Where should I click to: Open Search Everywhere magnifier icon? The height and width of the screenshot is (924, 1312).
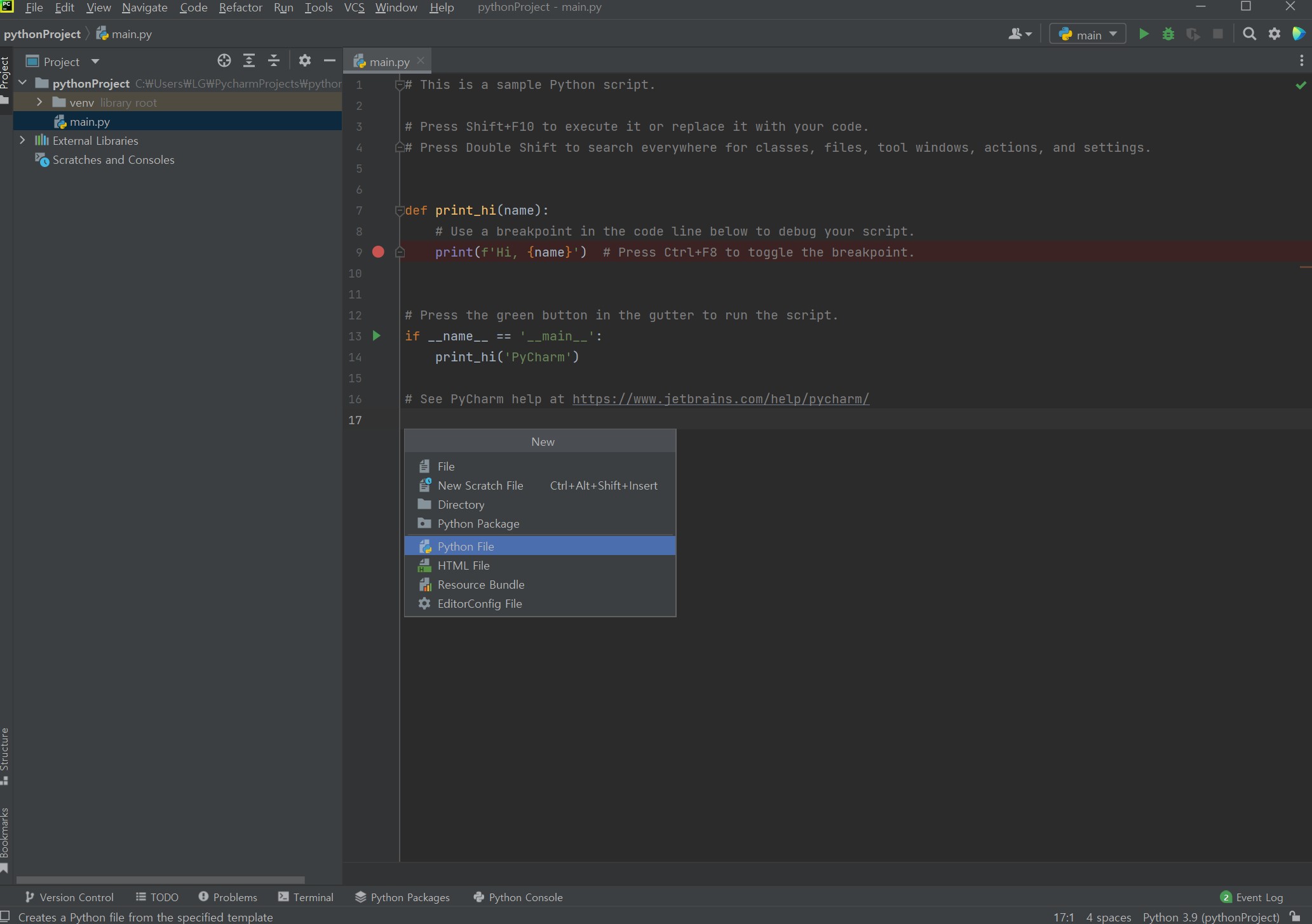(x=1249, y=34)
